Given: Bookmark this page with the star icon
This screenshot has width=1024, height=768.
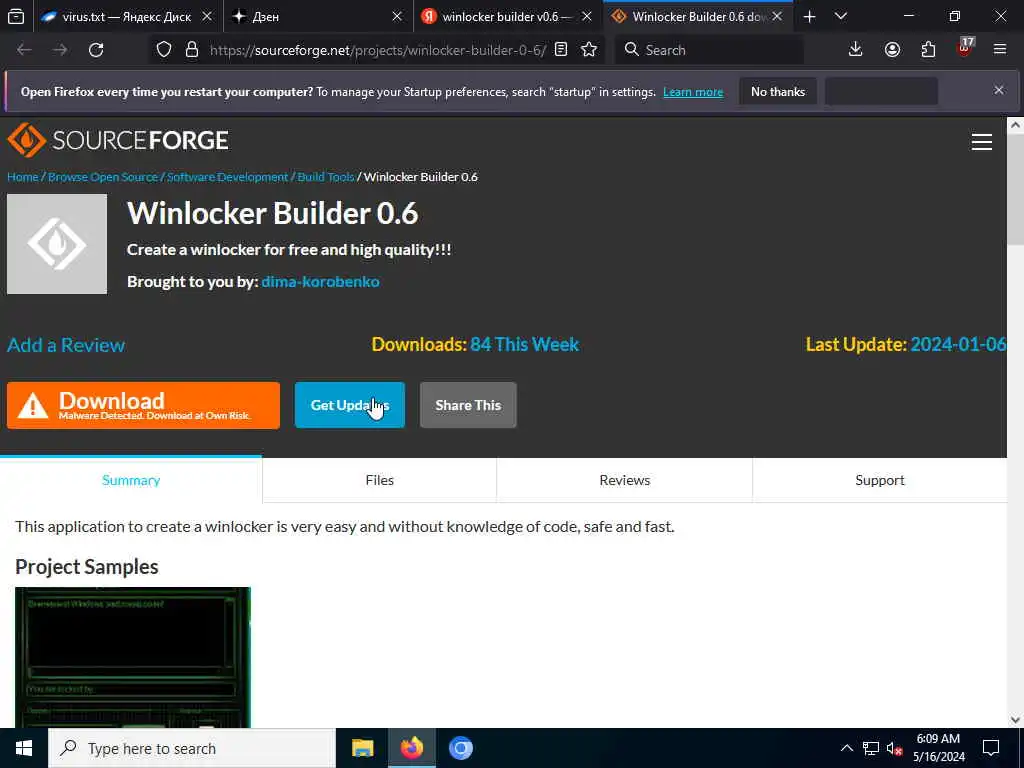Looking at the screenshot, I should pos(589,50).
